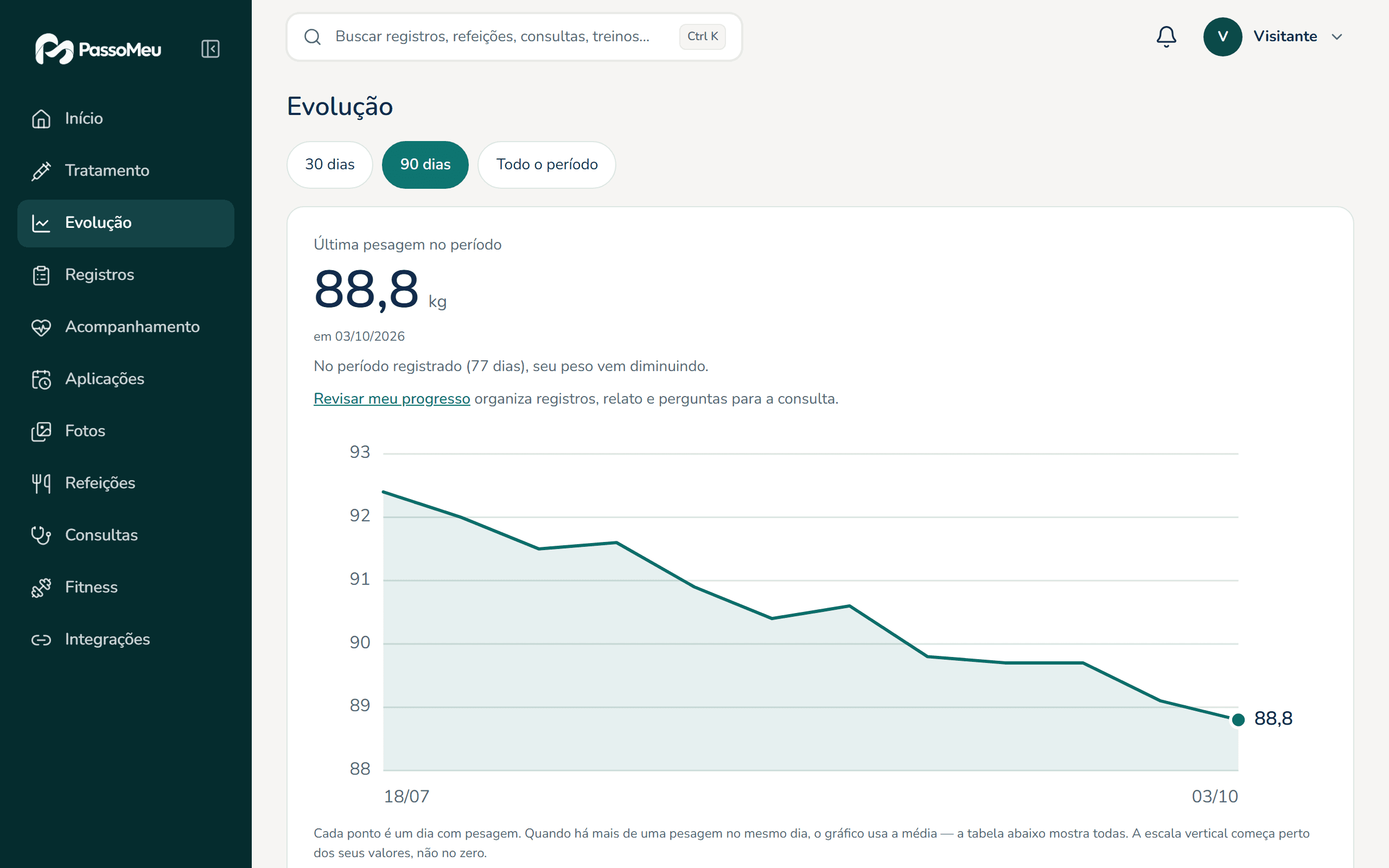The image size is (1389, 868).
Task: Click the Tratamento syringe icon
Action: [41, 170]
